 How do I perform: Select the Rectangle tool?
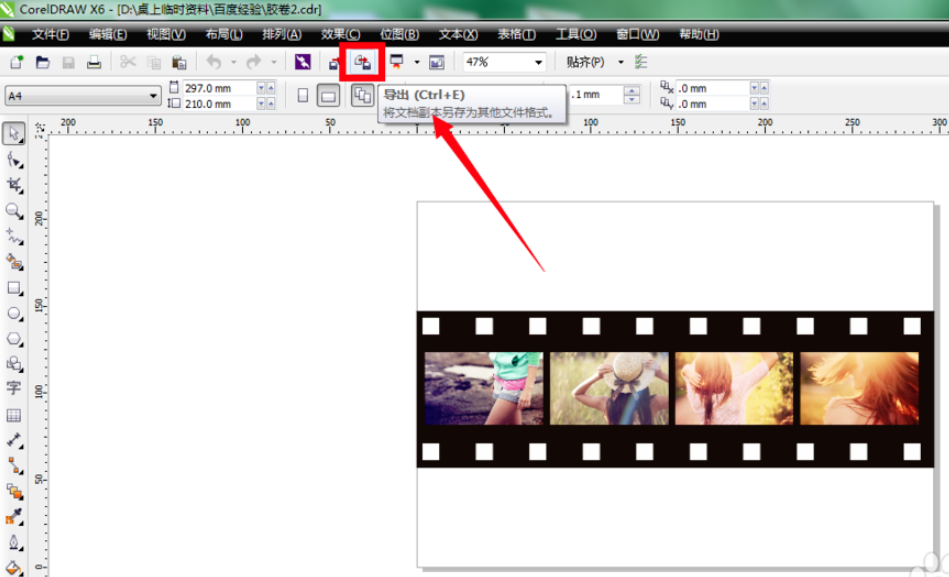pyautogui.click(x=14, y=288)
